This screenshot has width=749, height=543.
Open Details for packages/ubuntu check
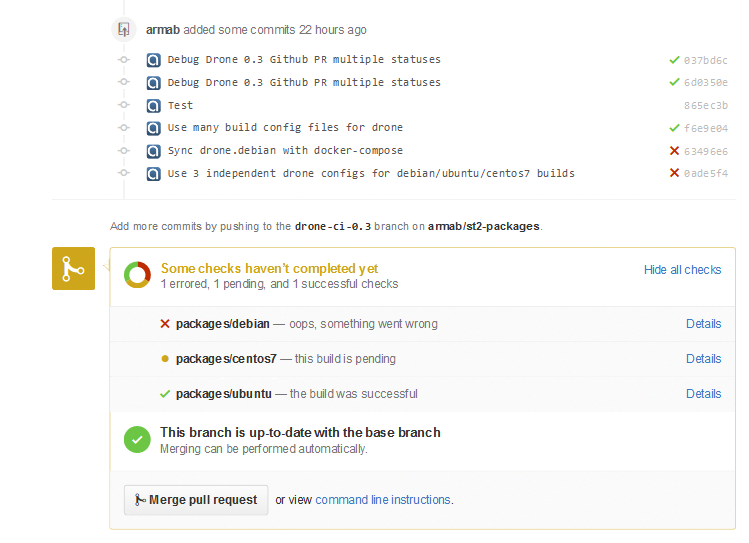pyautogui.click(x=703, y=394)
